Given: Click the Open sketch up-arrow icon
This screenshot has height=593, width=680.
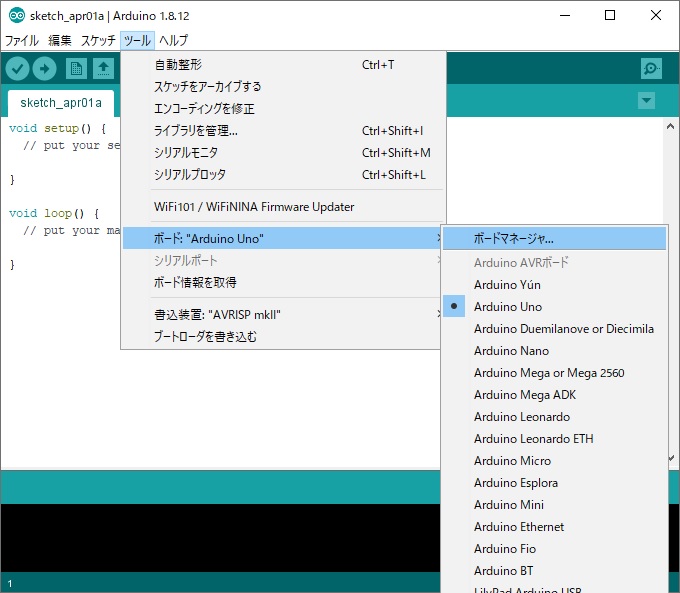Looking at the screenshot, I should coord(103,69).
